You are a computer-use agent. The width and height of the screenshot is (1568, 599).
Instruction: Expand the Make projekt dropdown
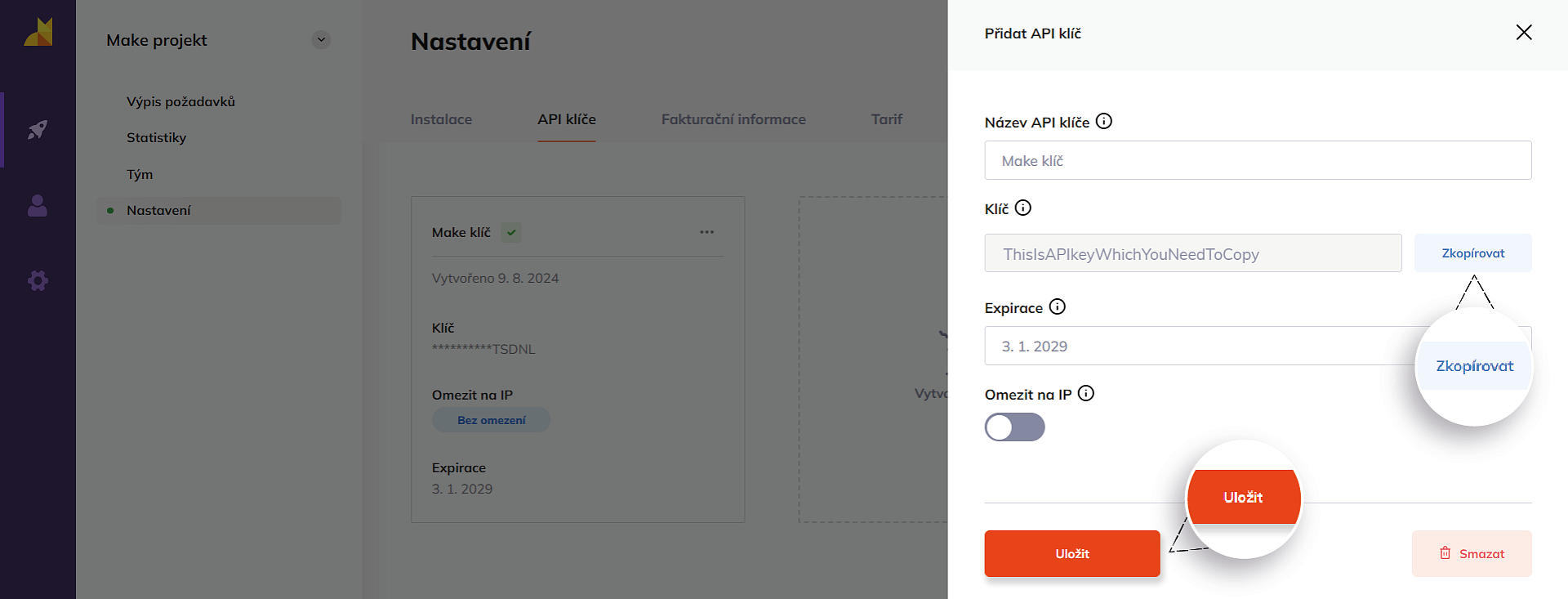(x=321, y=40)
